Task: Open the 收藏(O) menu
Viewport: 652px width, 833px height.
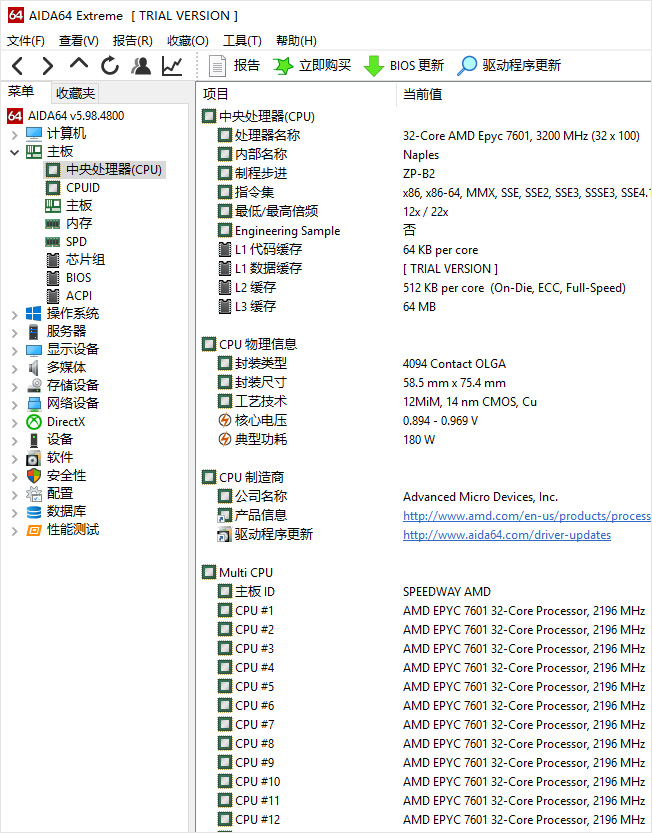Action: pos(188,41)
